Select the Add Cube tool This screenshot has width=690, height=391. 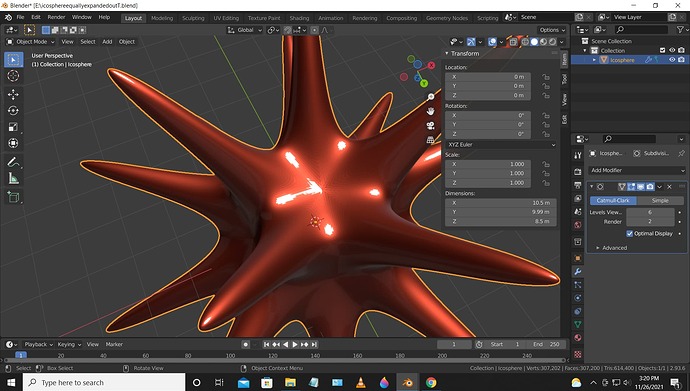pos(13,197)
